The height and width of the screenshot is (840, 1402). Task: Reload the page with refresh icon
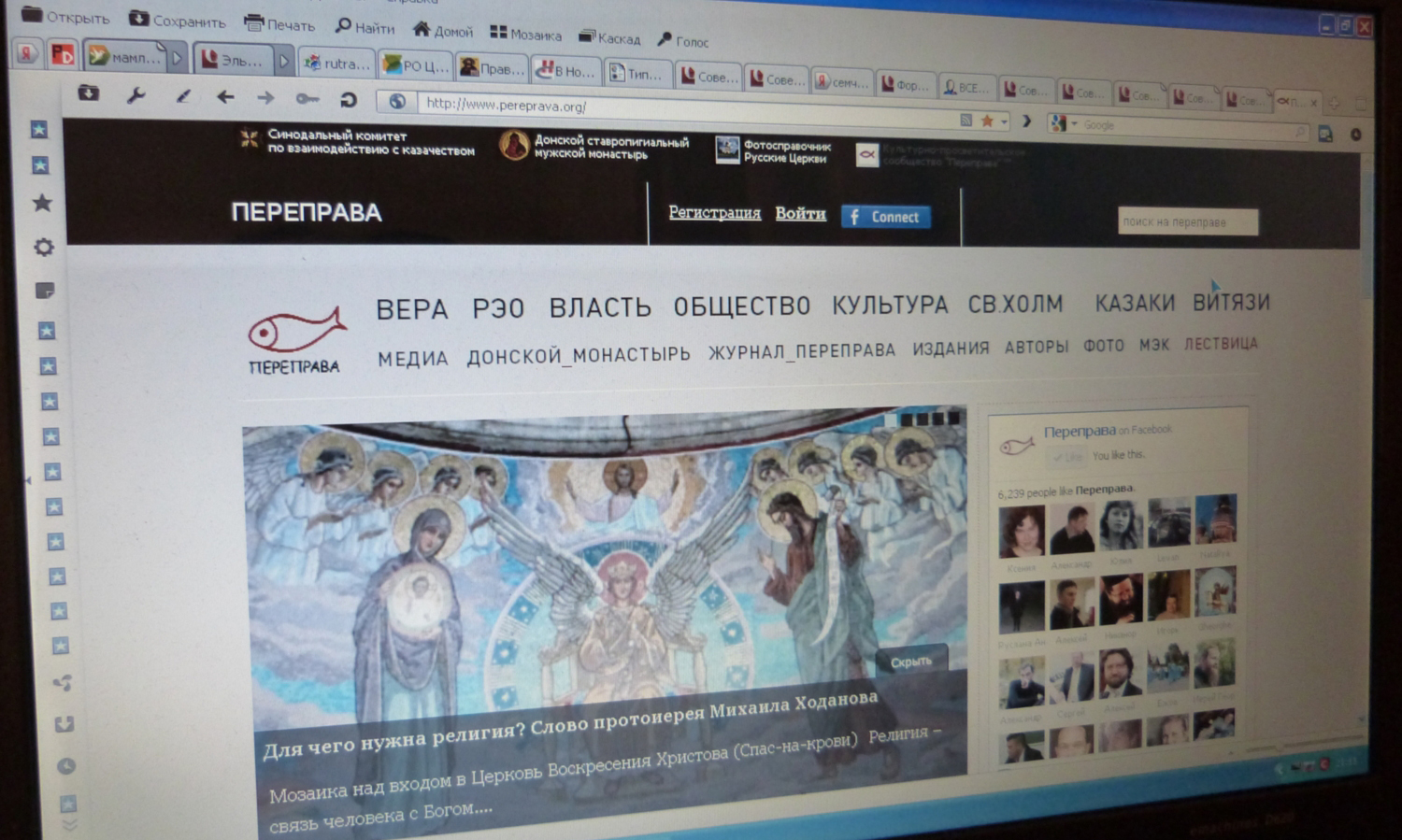coord(349,99)
